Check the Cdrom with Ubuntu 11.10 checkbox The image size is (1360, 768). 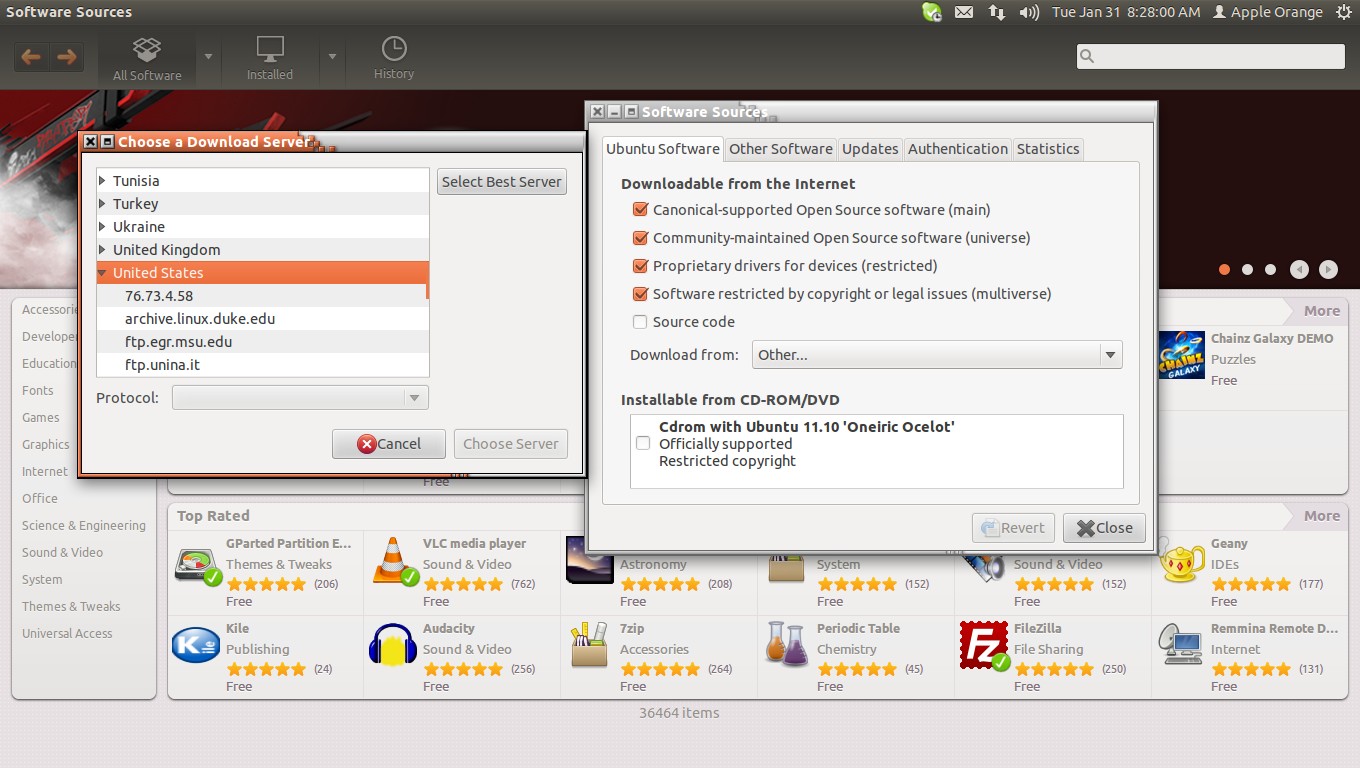click(x=643, y=443)
